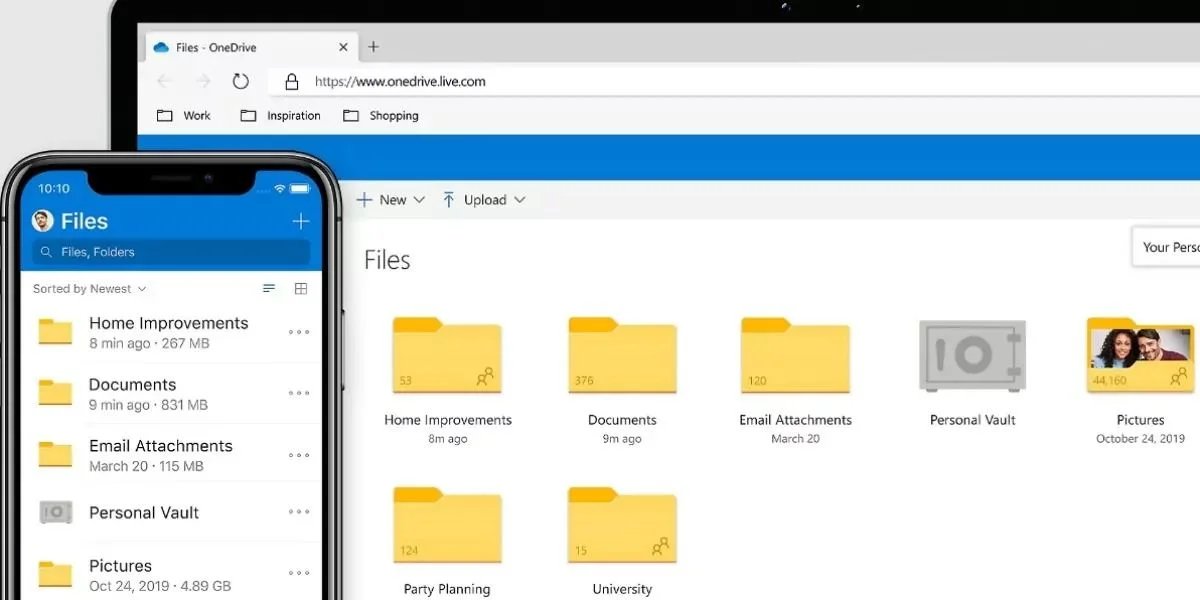The width and height of the screenshot is (1200, 600).
Task: Tap the profile avatar in phone app
Action: tap(43, 221)
